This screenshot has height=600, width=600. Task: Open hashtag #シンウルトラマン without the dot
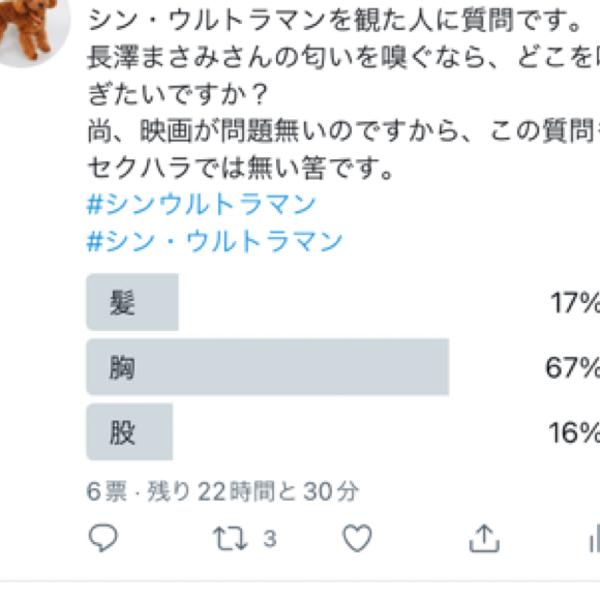201,204
